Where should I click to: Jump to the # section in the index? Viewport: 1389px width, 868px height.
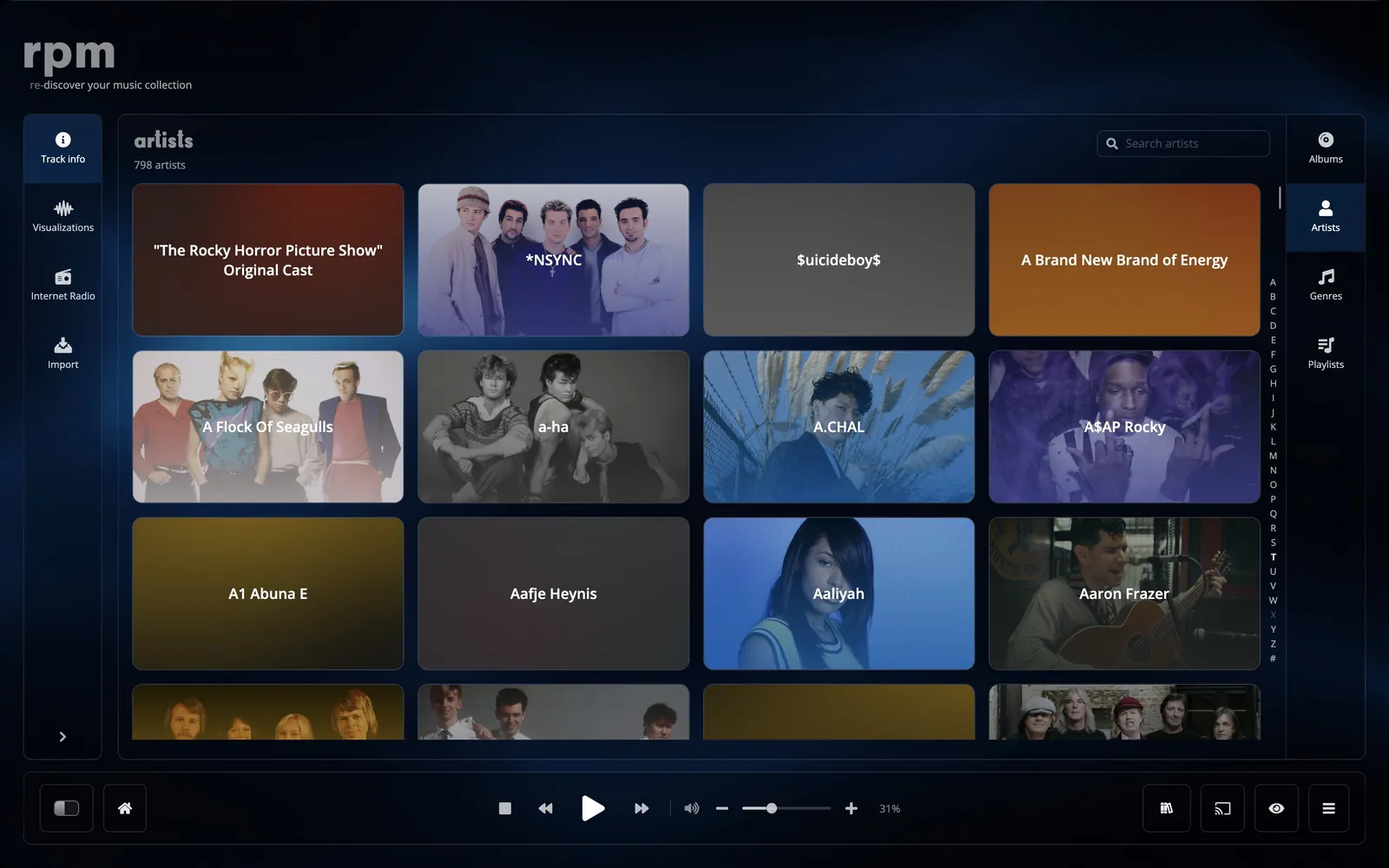tap(1273, 659)
